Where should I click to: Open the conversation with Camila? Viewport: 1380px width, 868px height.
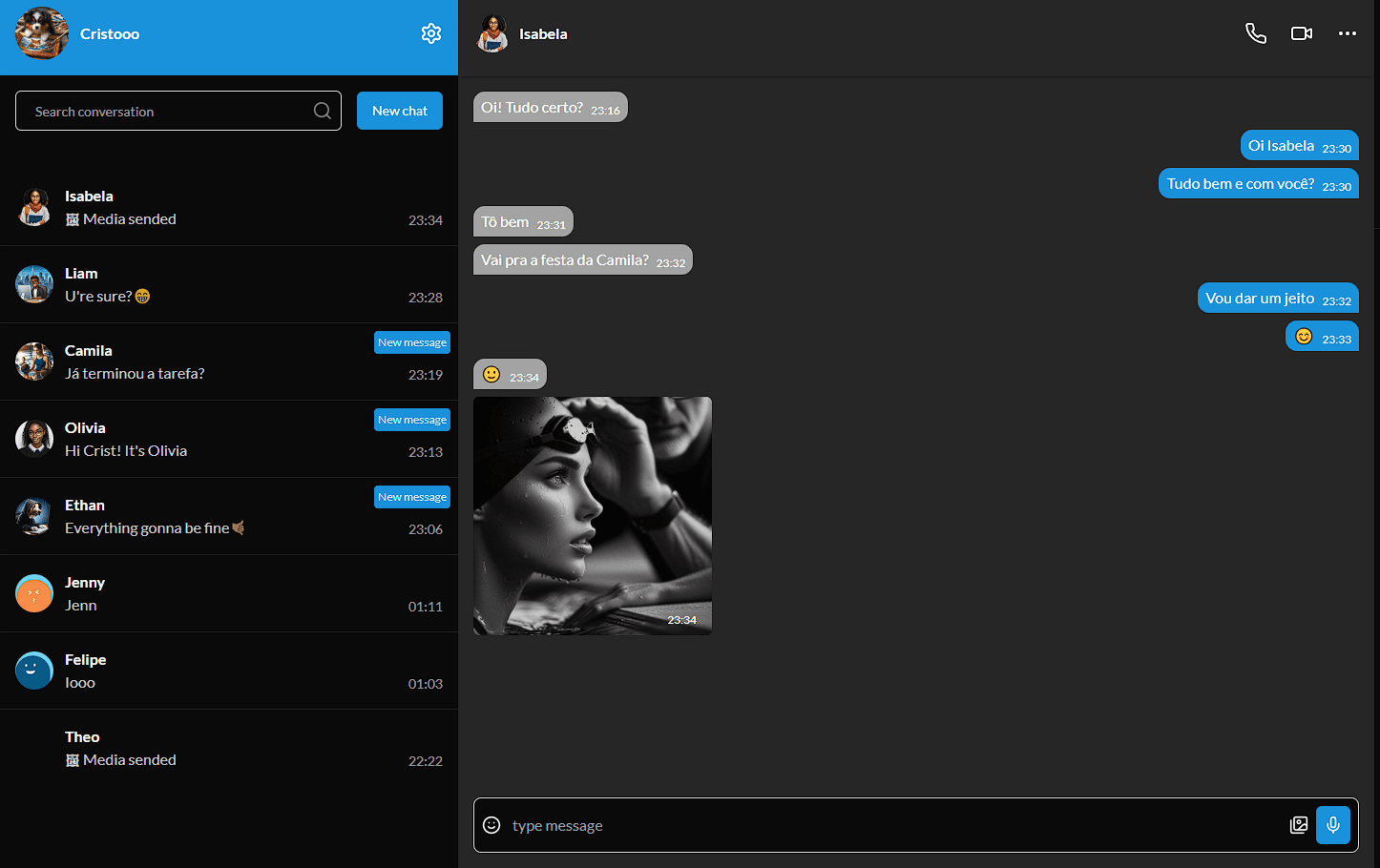point(229,362)
